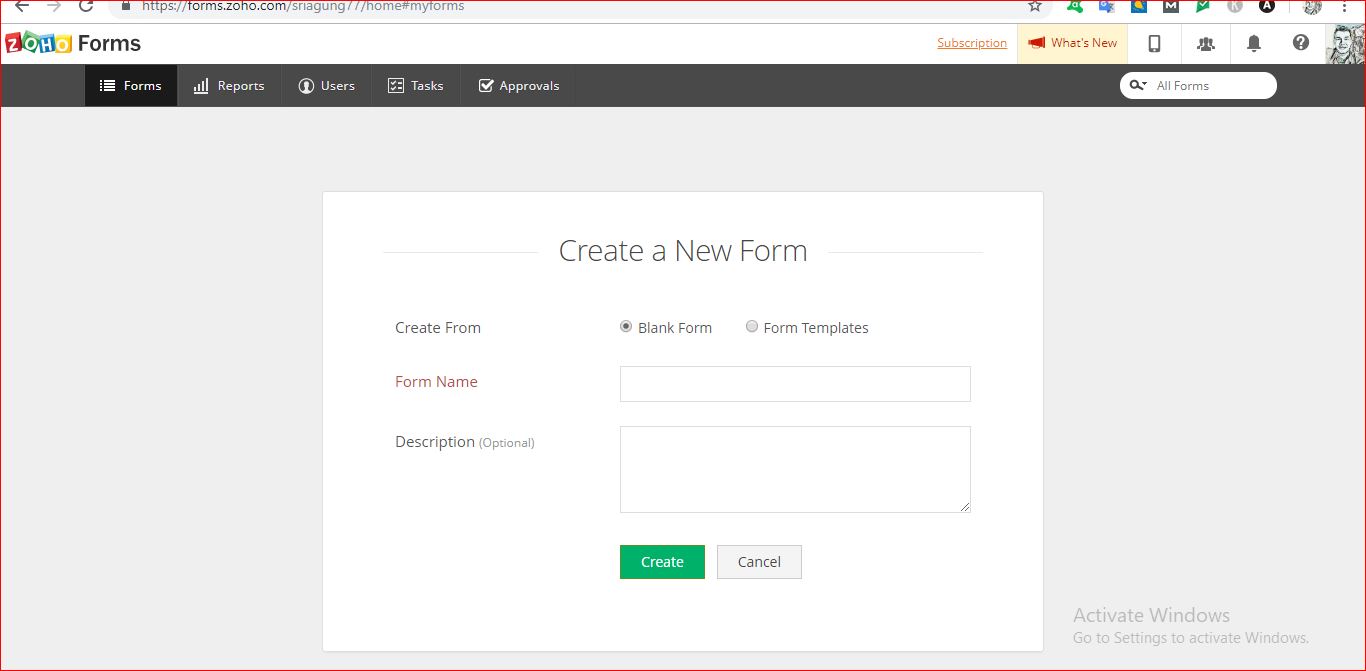
Task: Focus the Form Name input field
Action: [x=795, y=384]
